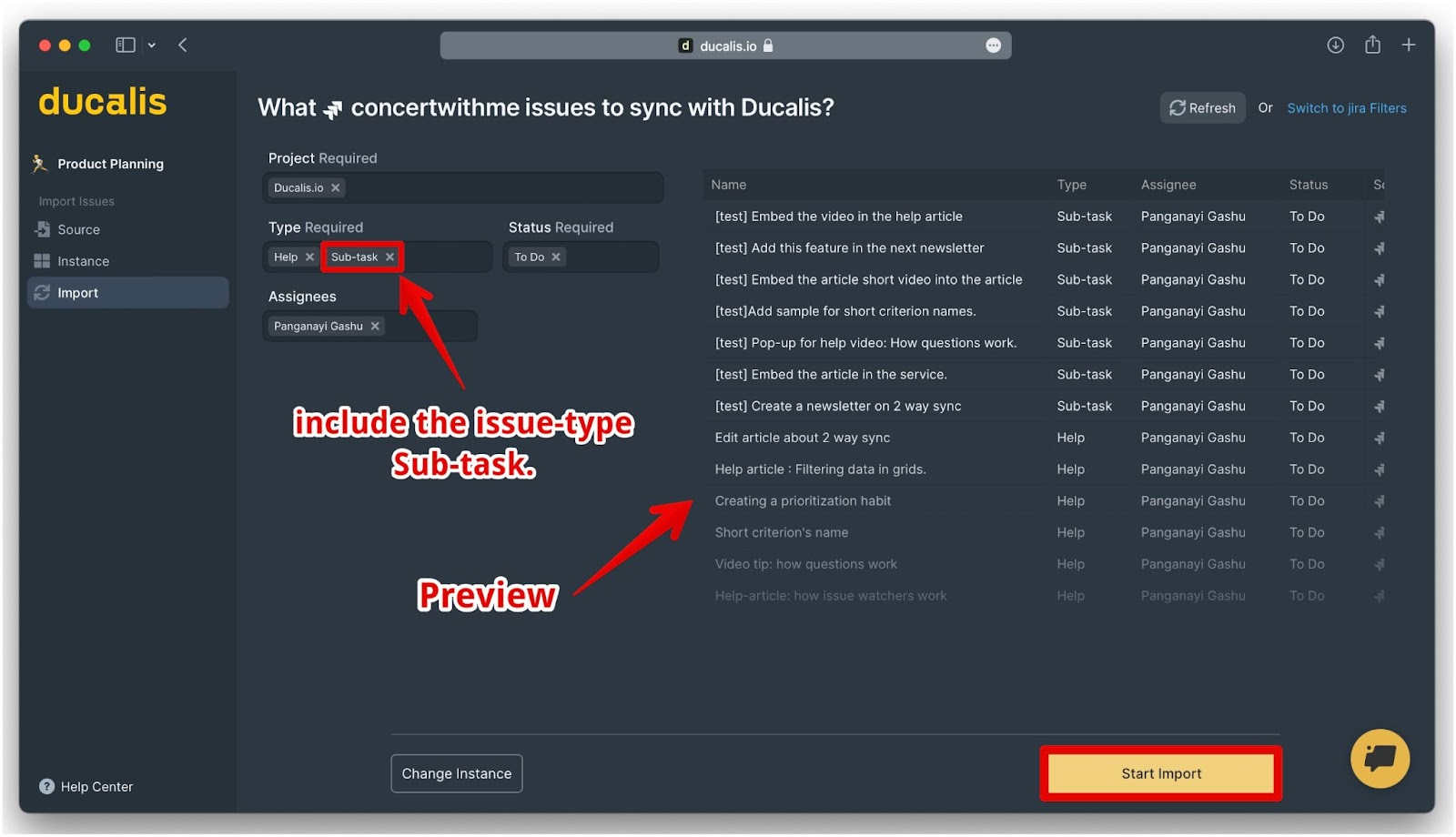Click the Refresh button
The width and height of the screenshot is (1456, 837).
pos(1202,108)
